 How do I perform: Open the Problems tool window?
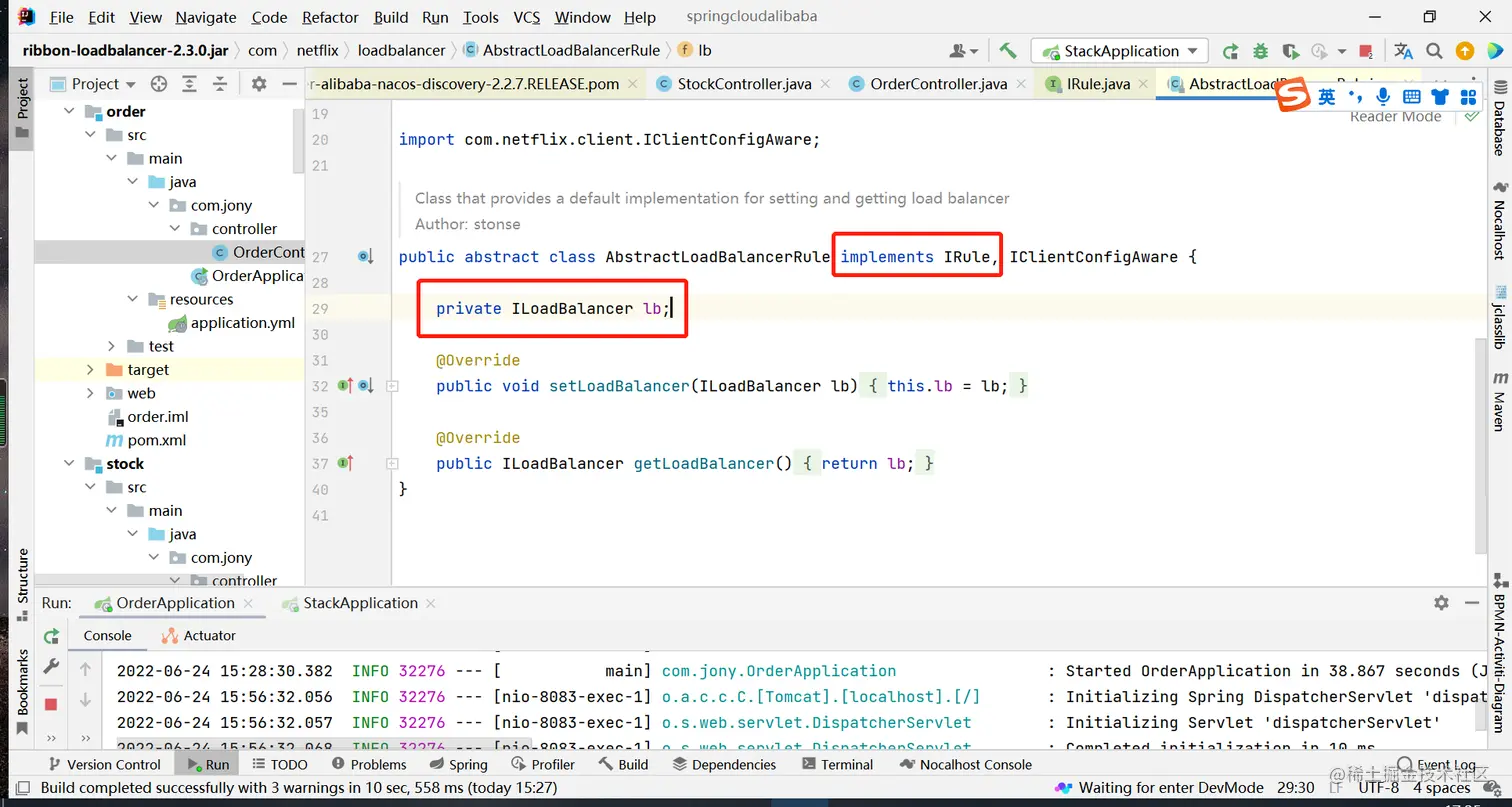pyautogui.click(x=368, y=764)
